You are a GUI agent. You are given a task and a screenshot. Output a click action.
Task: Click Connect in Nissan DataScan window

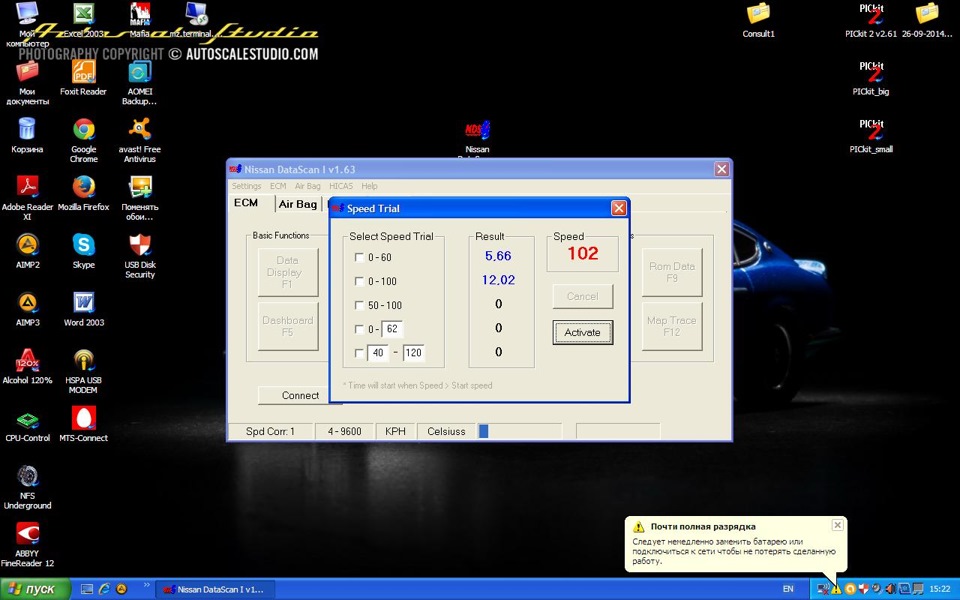(x=299, y=396)
